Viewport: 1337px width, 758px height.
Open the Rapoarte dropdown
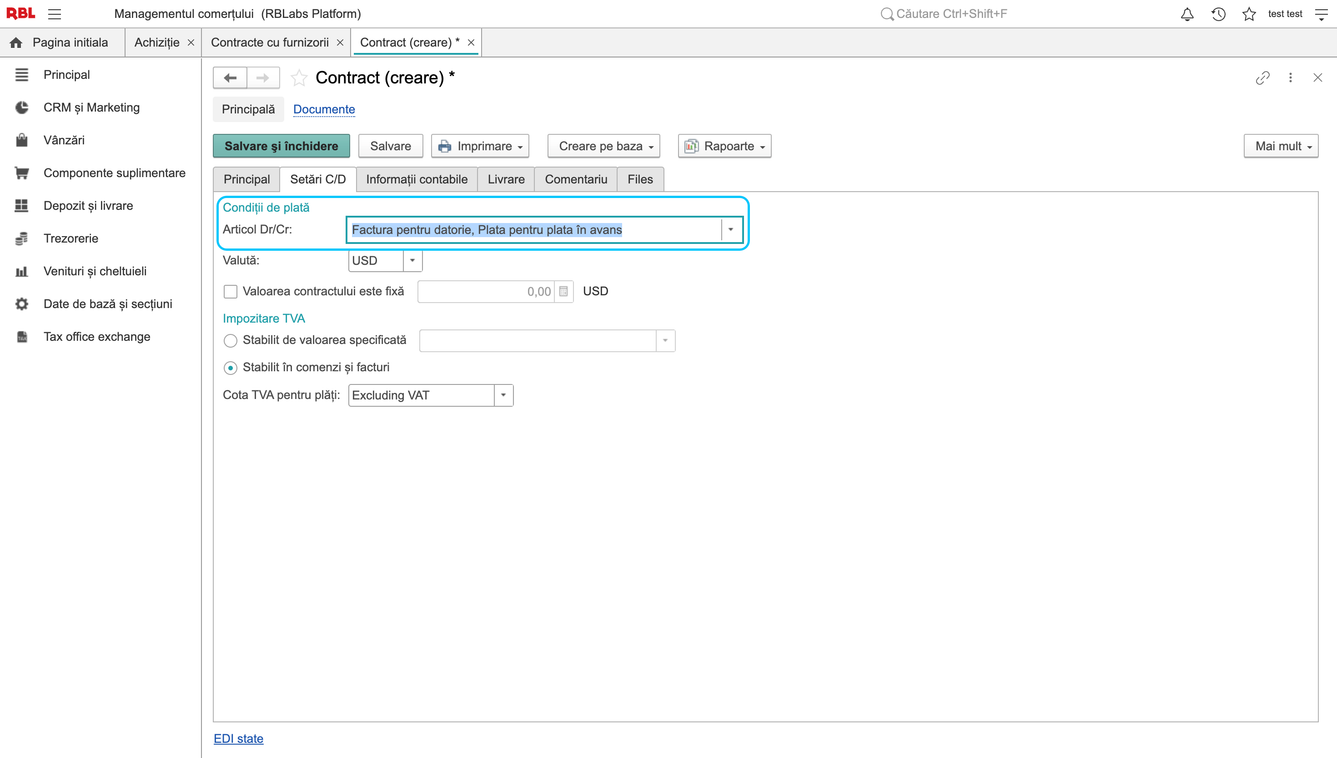point(725,146)
